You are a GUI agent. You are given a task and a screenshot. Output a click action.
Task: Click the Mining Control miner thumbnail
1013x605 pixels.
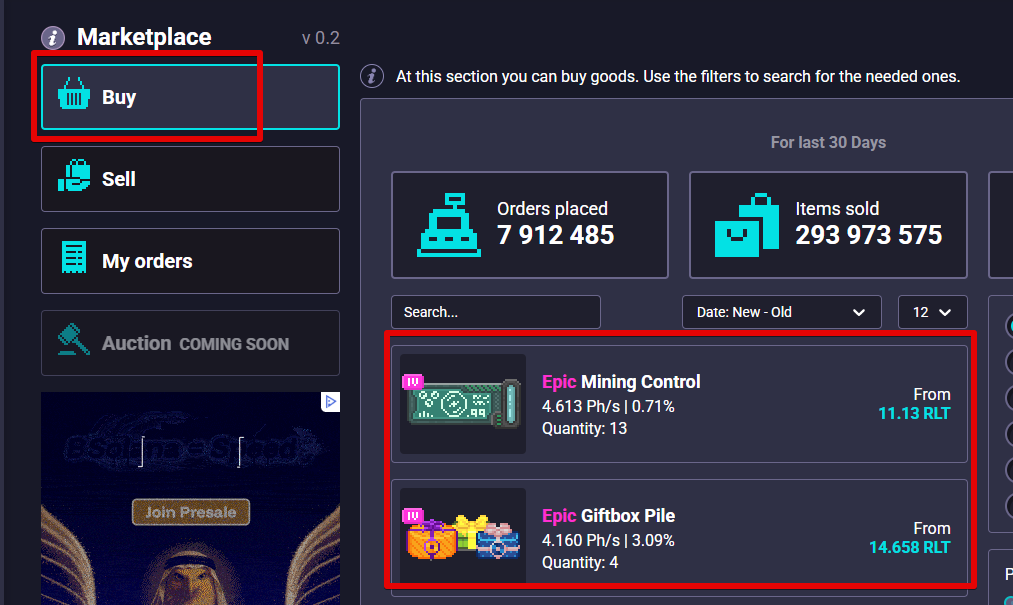(463, 404)
